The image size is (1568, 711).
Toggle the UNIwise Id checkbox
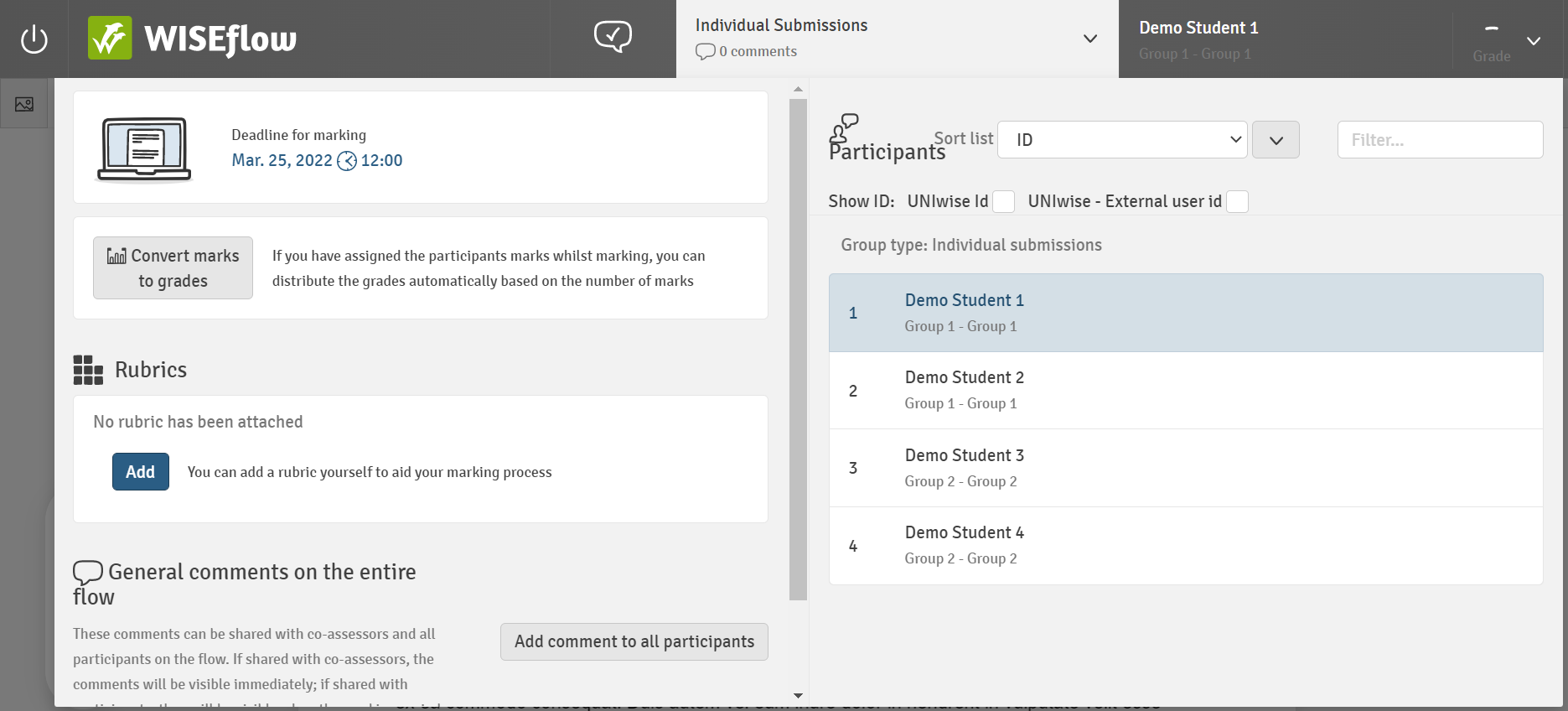coord(1003,201)
